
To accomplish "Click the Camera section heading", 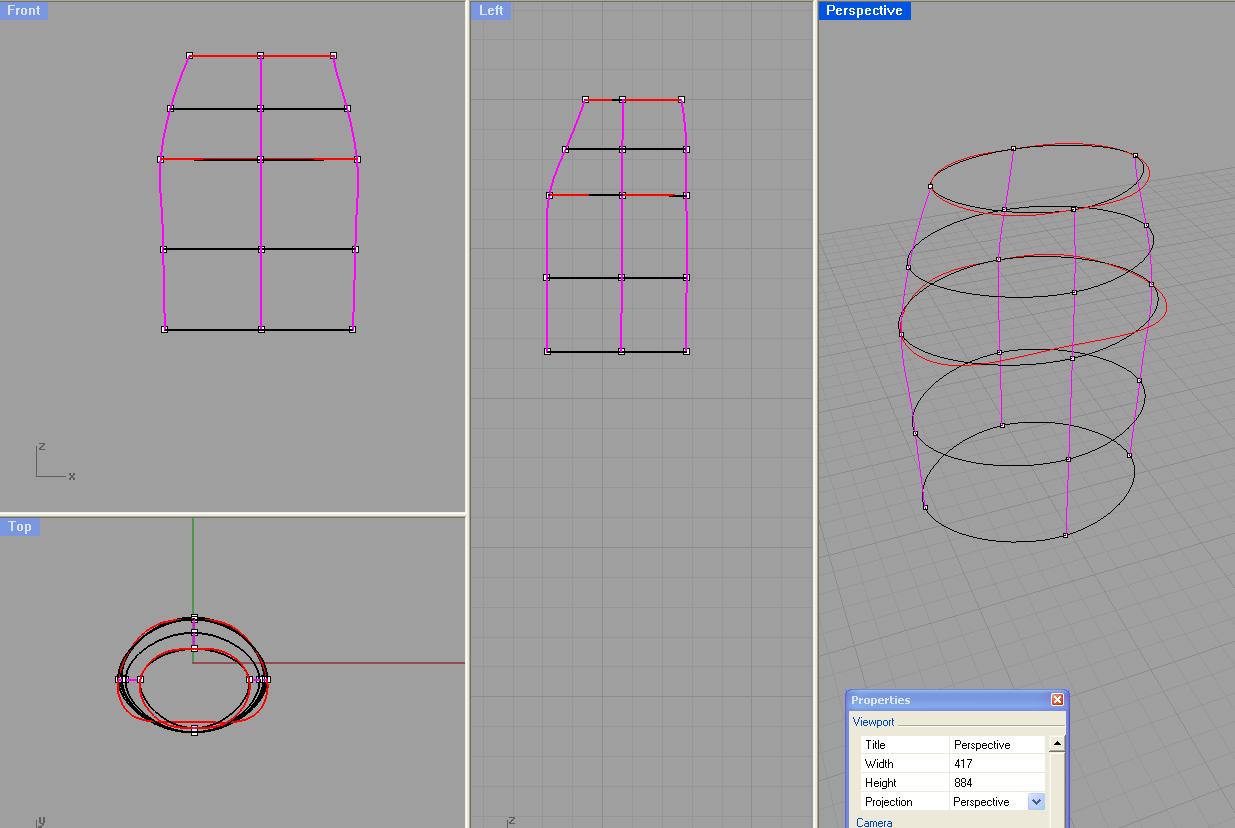I will [874, 822].
